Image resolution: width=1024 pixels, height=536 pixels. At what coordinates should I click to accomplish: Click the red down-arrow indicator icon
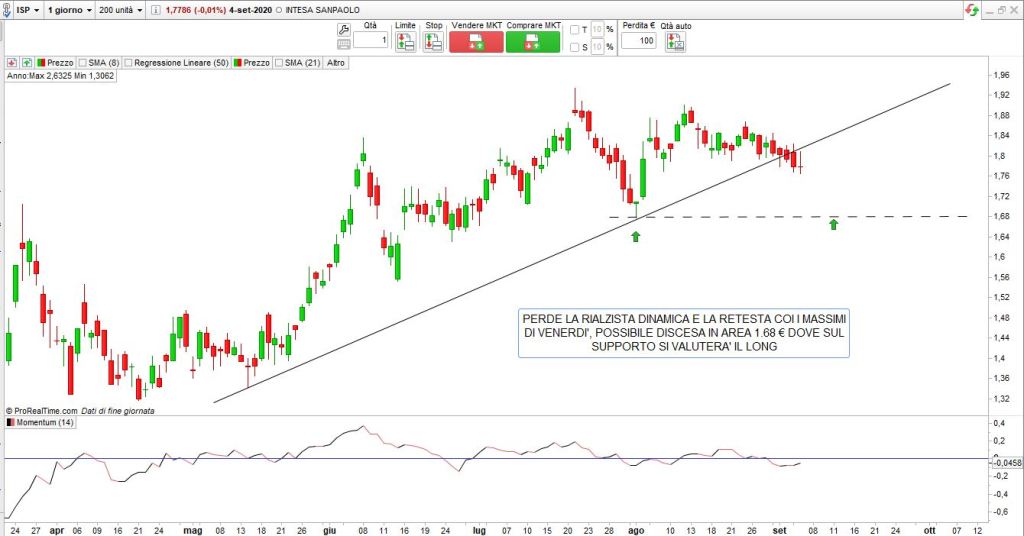coord(11,62)
